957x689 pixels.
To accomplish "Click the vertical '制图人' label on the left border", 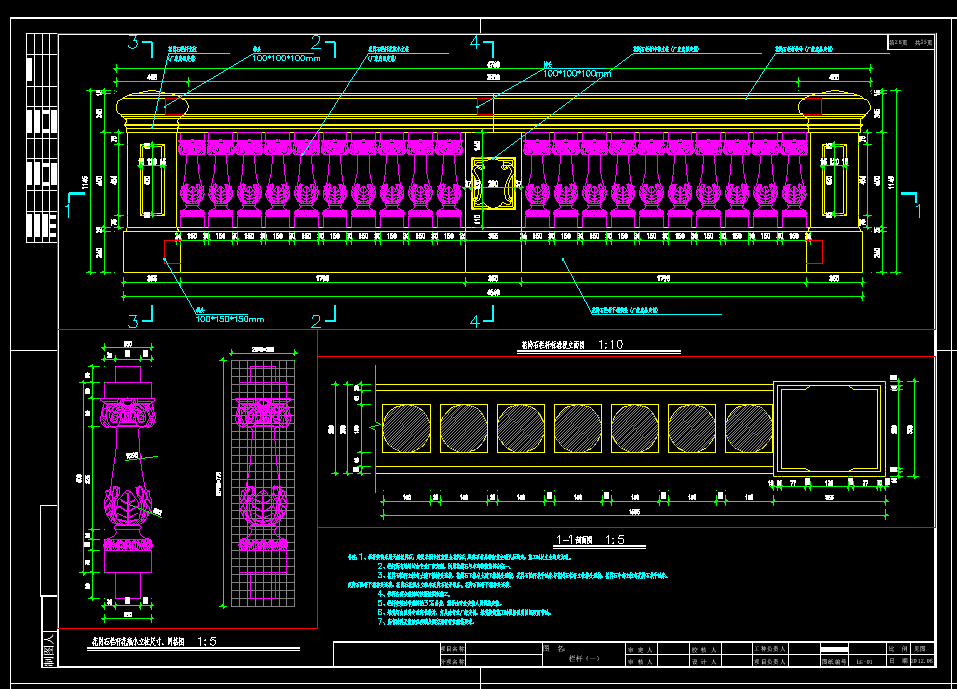I will (x=49, y=649).
